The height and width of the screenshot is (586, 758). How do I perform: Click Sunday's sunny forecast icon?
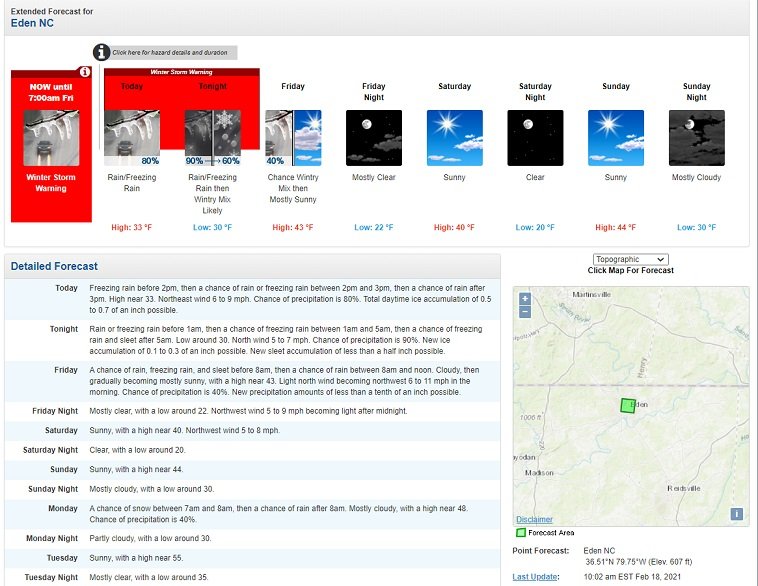(x=616, y=138)
